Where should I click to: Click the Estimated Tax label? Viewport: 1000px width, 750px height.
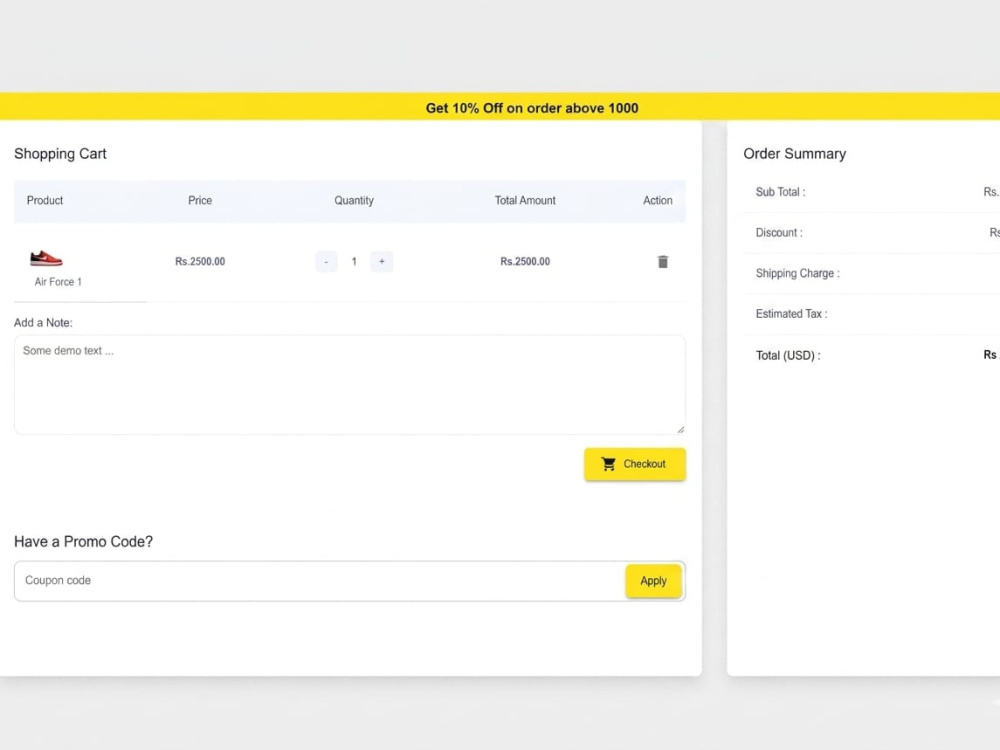click(791, 314)
